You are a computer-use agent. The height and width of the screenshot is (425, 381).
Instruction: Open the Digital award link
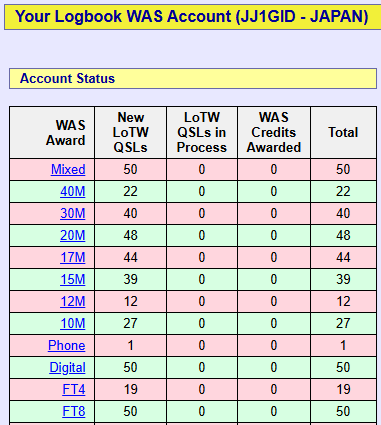(67, 367)
